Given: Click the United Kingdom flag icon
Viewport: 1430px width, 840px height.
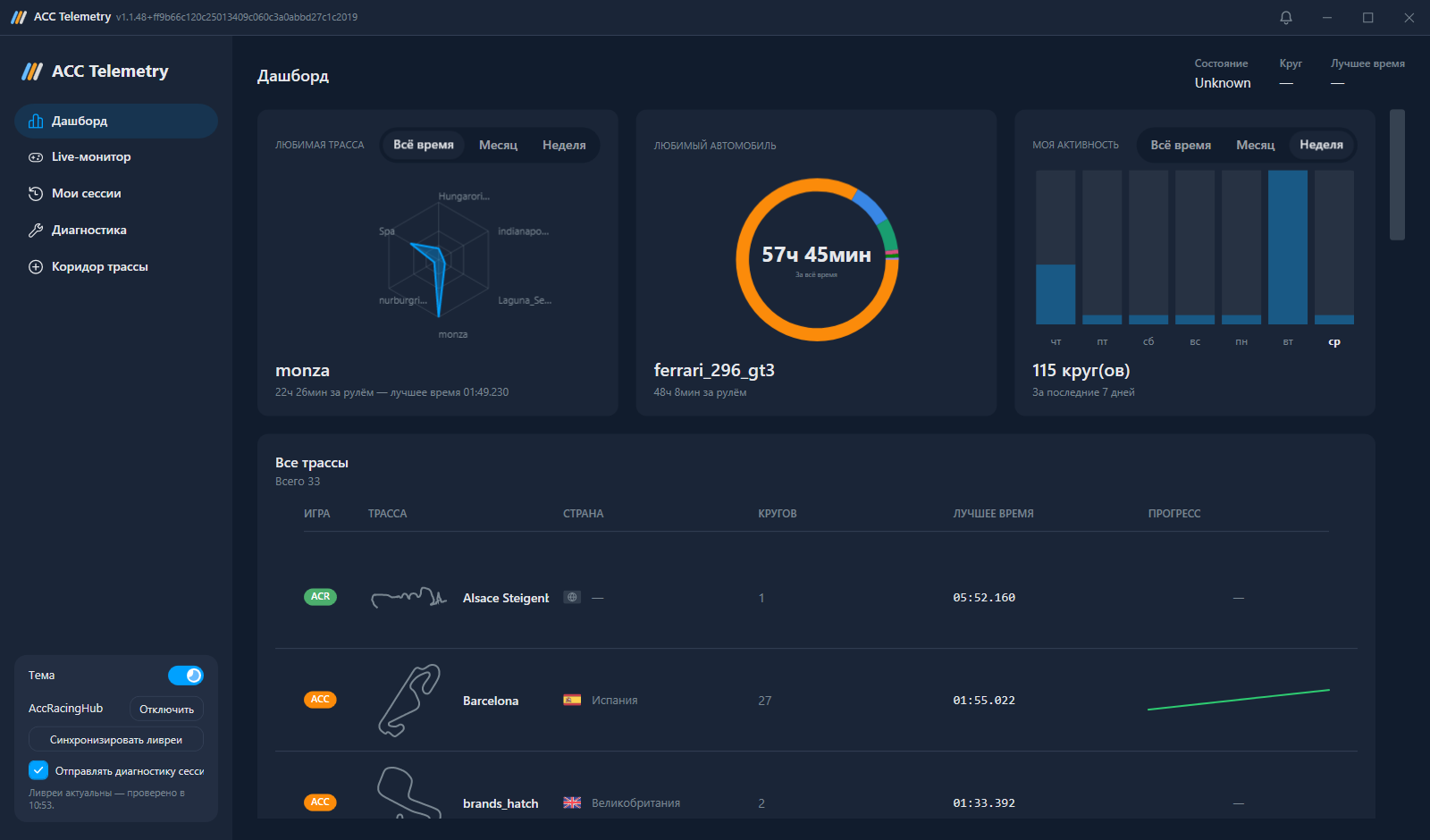Looking at the screenshot, I should pyautogui.click(x=572, y=802).
